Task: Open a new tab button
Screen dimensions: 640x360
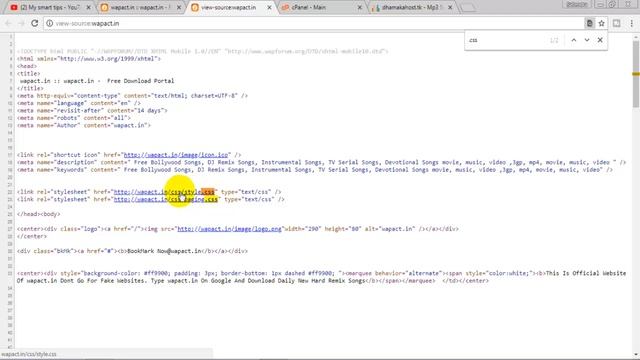Action: tap(468, 7)
